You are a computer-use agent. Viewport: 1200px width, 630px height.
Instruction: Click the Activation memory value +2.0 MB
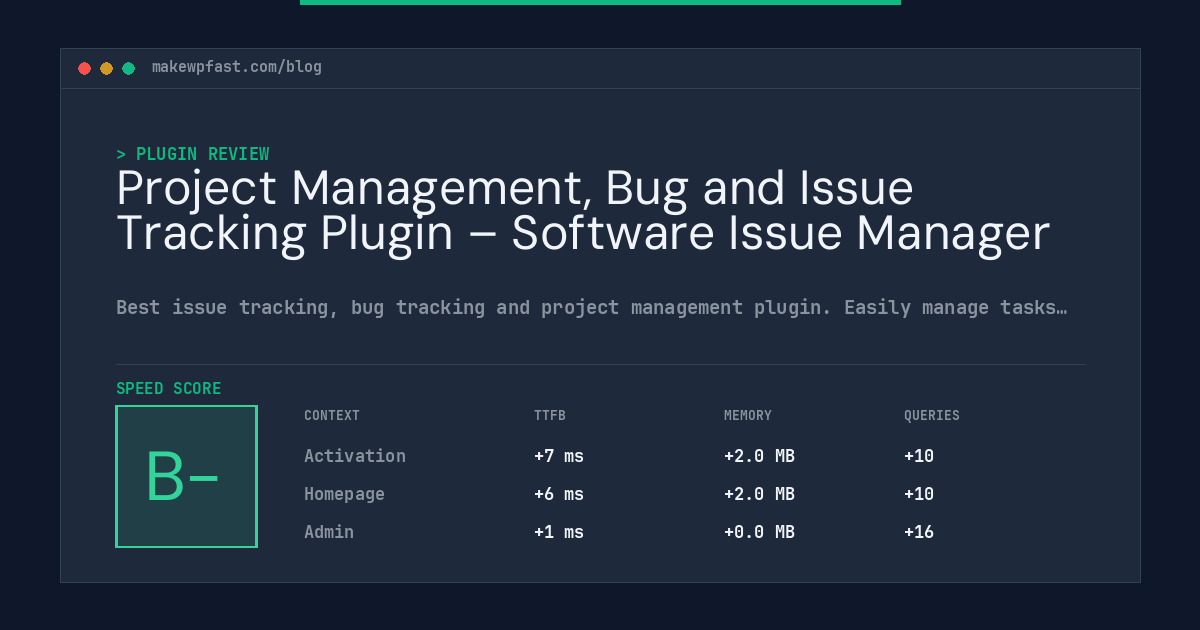pyautogui.click(x=759, y=456)
